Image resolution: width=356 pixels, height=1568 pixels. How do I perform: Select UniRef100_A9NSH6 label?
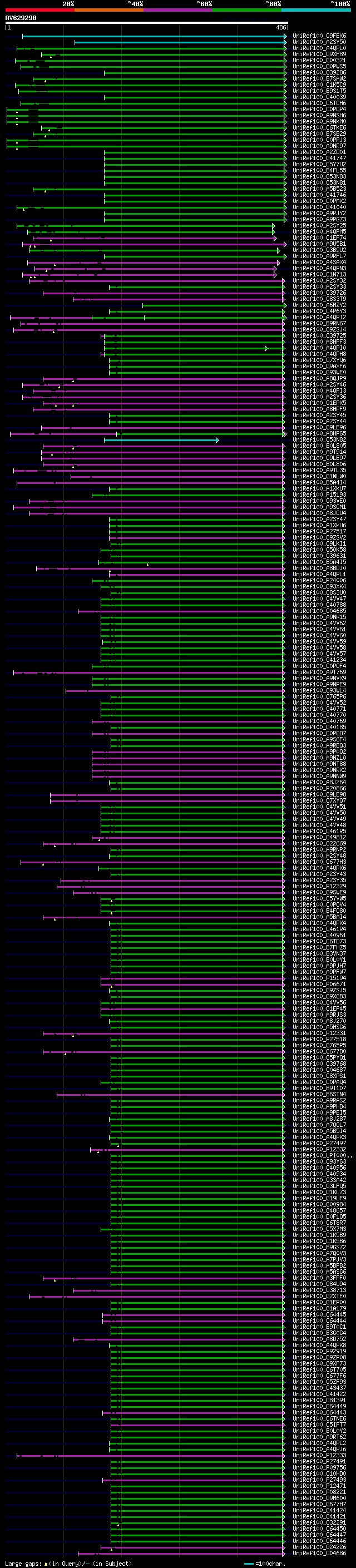click(x=319, y=115)
